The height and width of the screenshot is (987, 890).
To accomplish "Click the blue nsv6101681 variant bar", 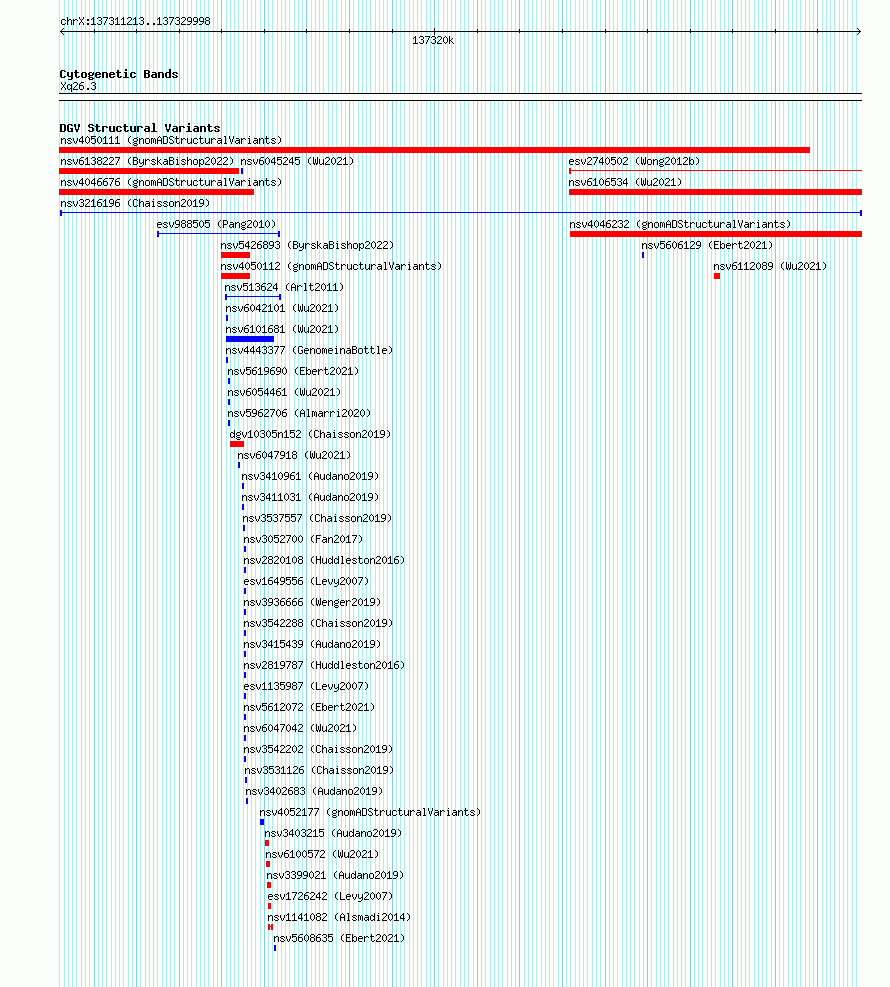I will pyautogui.click(x=250, y=339).
